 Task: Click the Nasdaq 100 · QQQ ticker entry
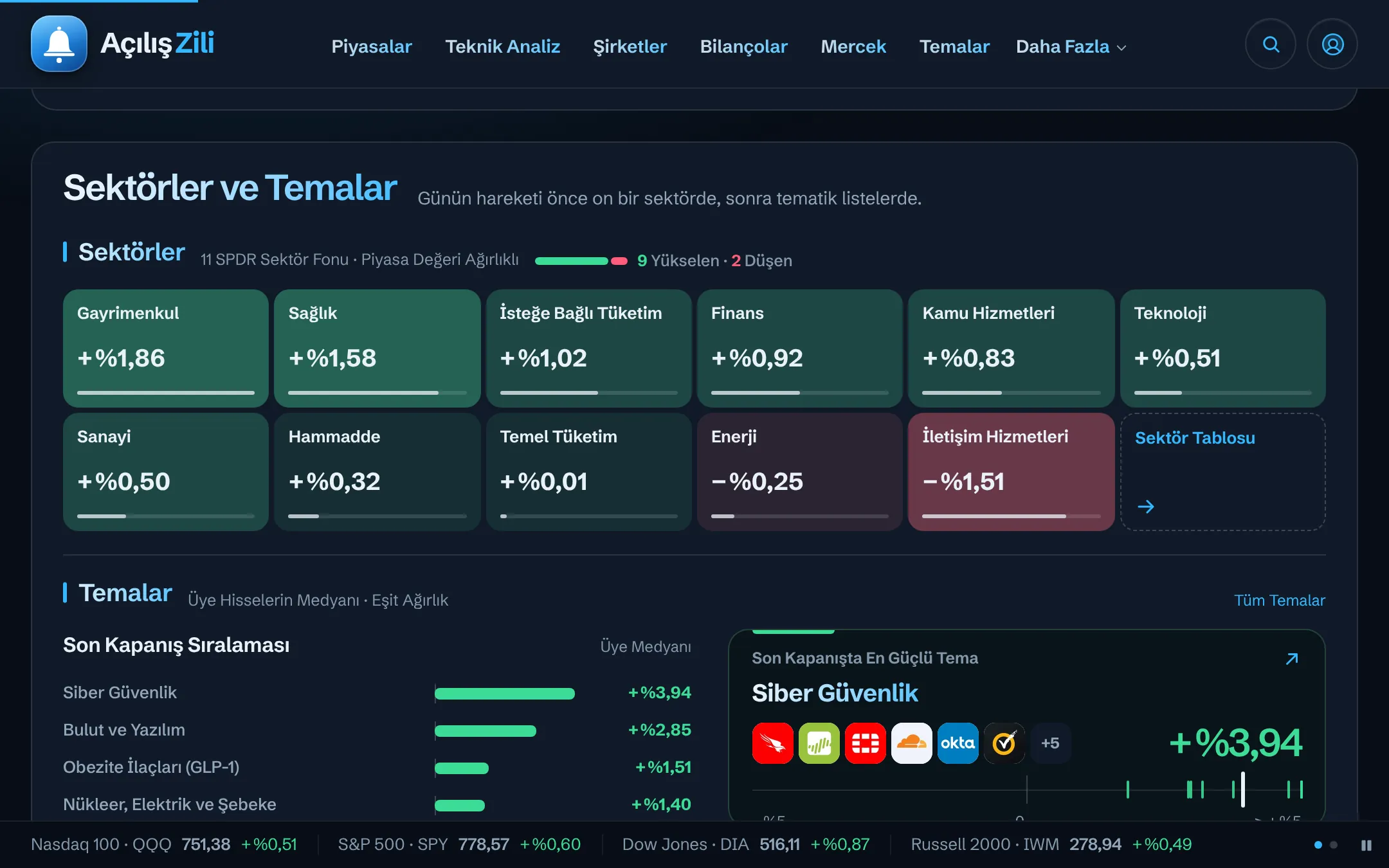[164, 844]
